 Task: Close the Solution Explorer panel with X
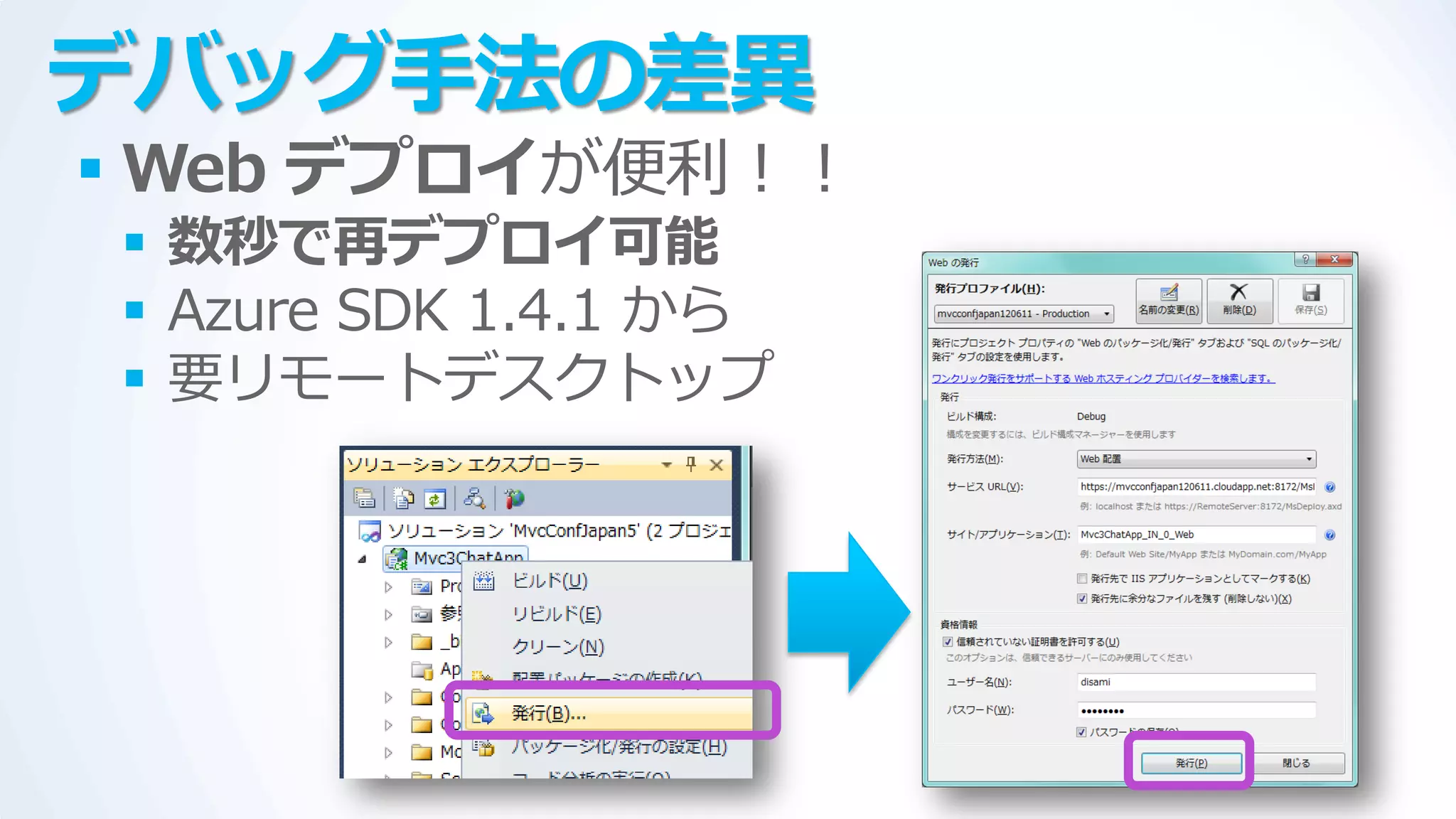(717, 465)
